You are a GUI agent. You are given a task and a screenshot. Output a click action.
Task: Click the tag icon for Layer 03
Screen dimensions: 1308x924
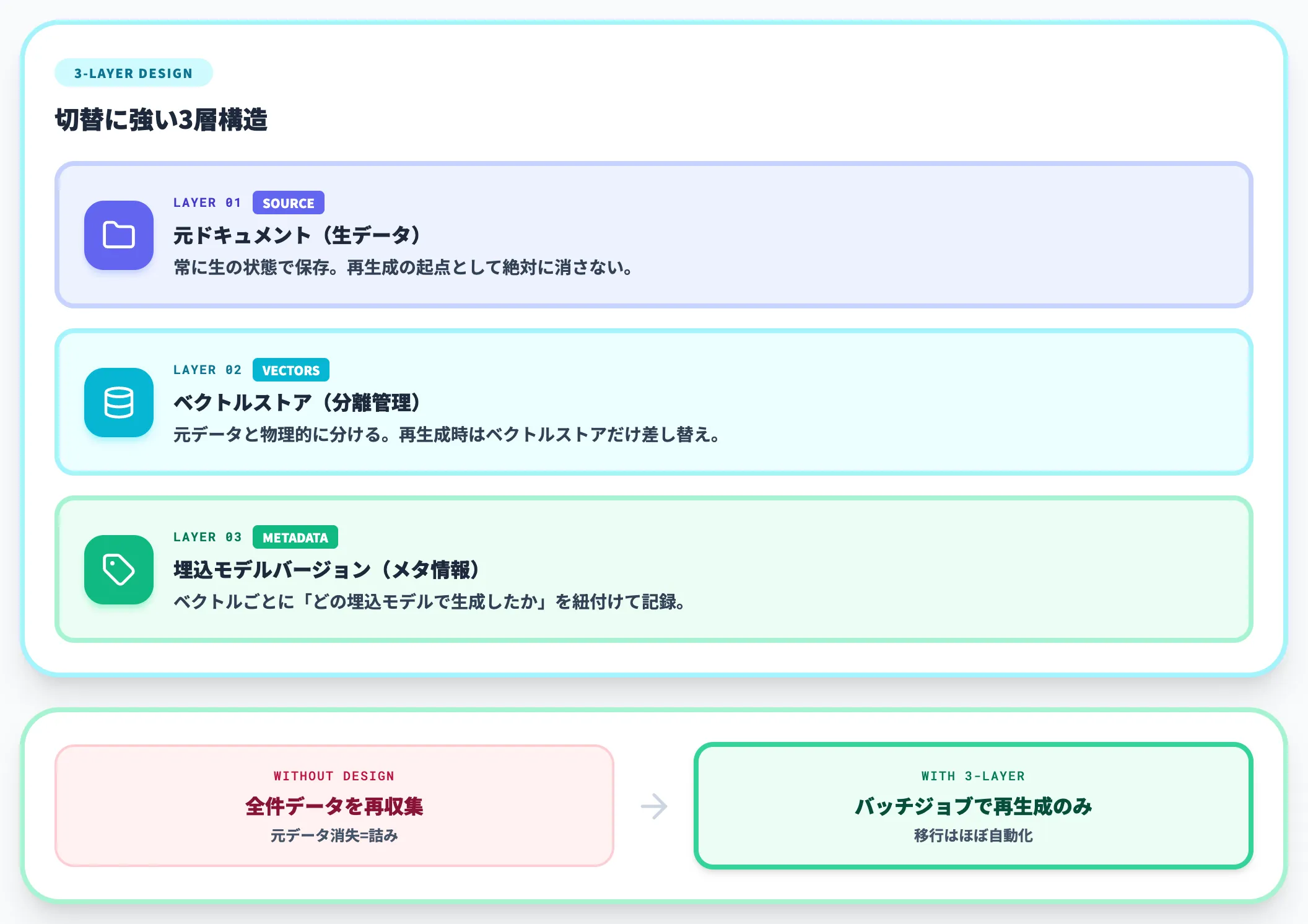(x=119, y=570)
